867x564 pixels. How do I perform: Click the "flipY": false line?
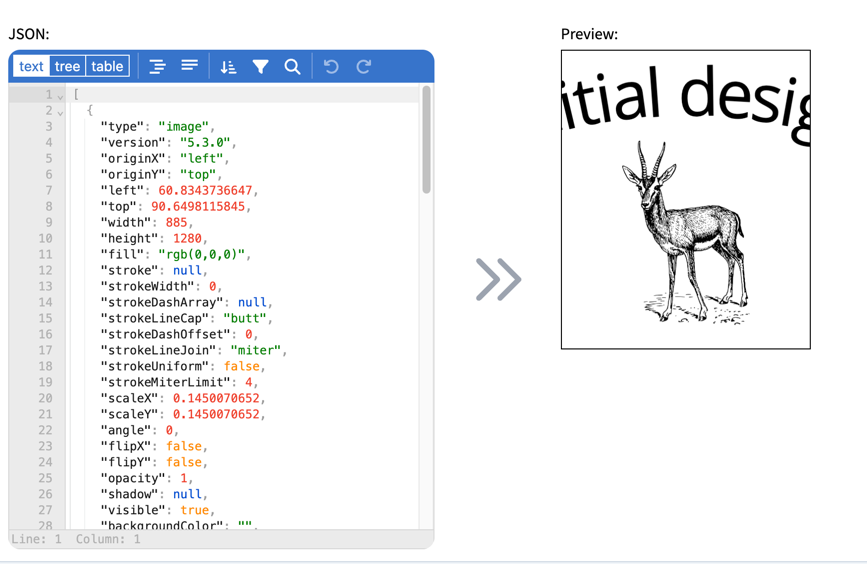[x=154, y=463]
